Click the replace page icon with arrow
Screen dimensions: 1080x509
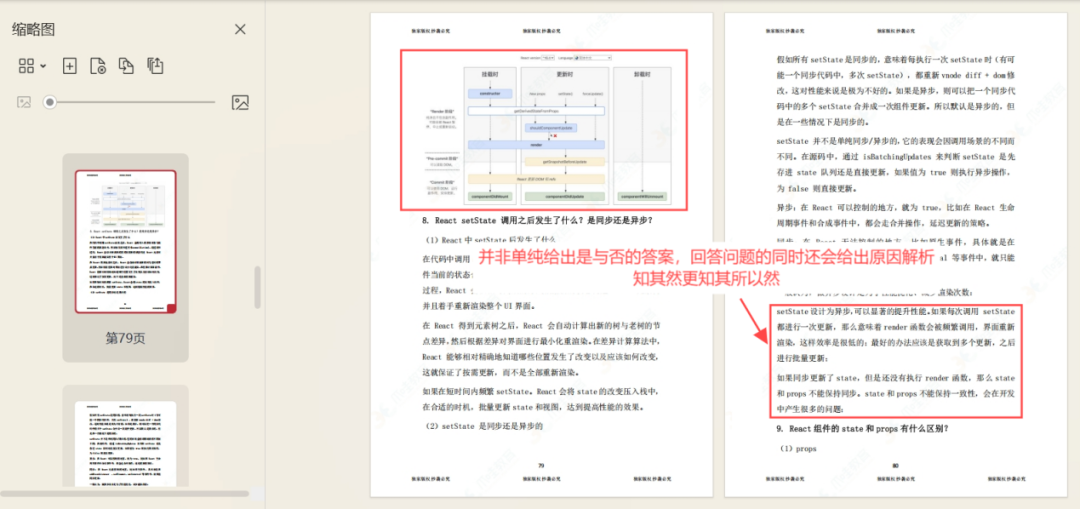(126, 66)
